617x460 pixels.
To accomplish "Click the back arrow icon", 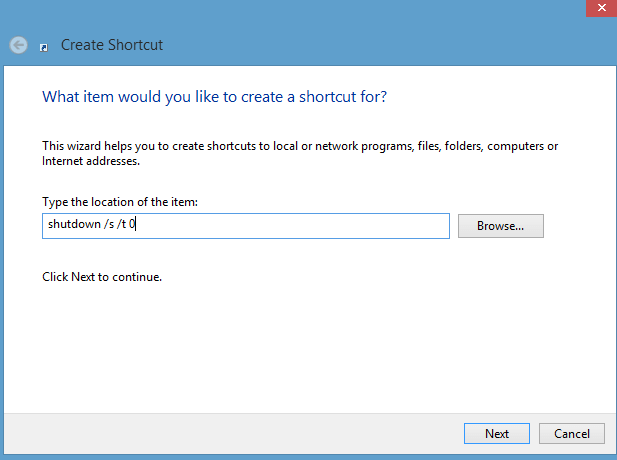I will click(x=18, y=45).
